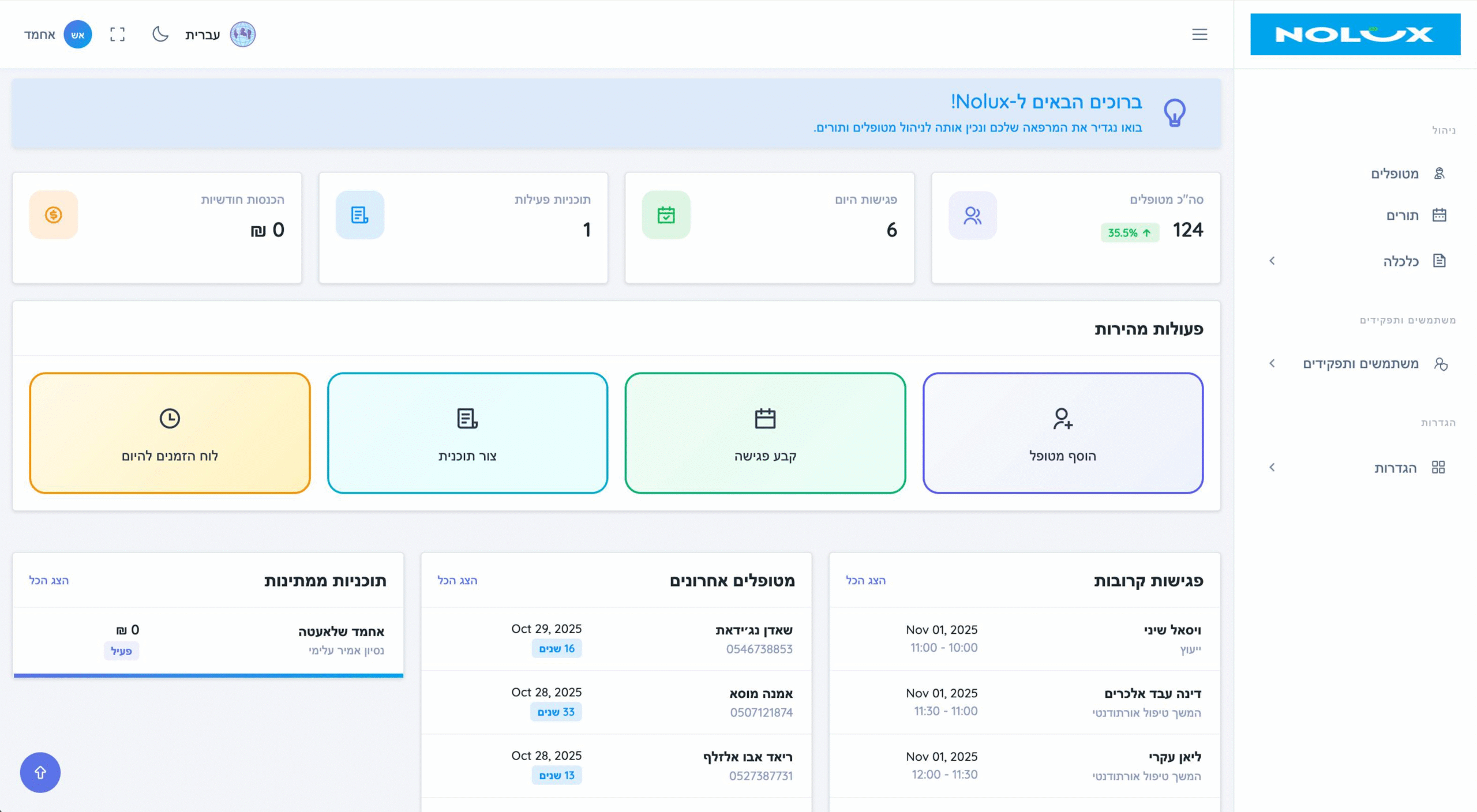Click הצג הכל link in פגישות קרובות
This screenshot has width=1477, height=812.
point(865,580)
